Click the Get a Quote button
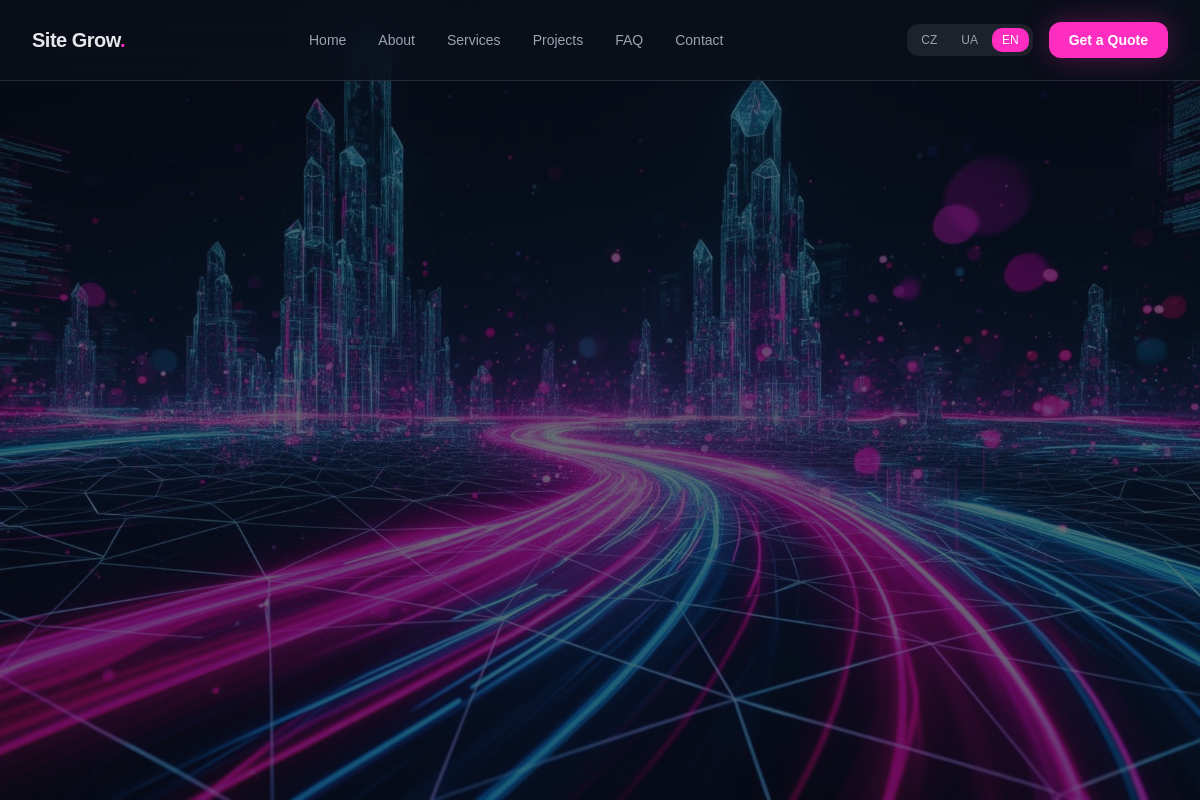The height and width of the screenshot is (800, 1200). click(x=1108, y=40)
